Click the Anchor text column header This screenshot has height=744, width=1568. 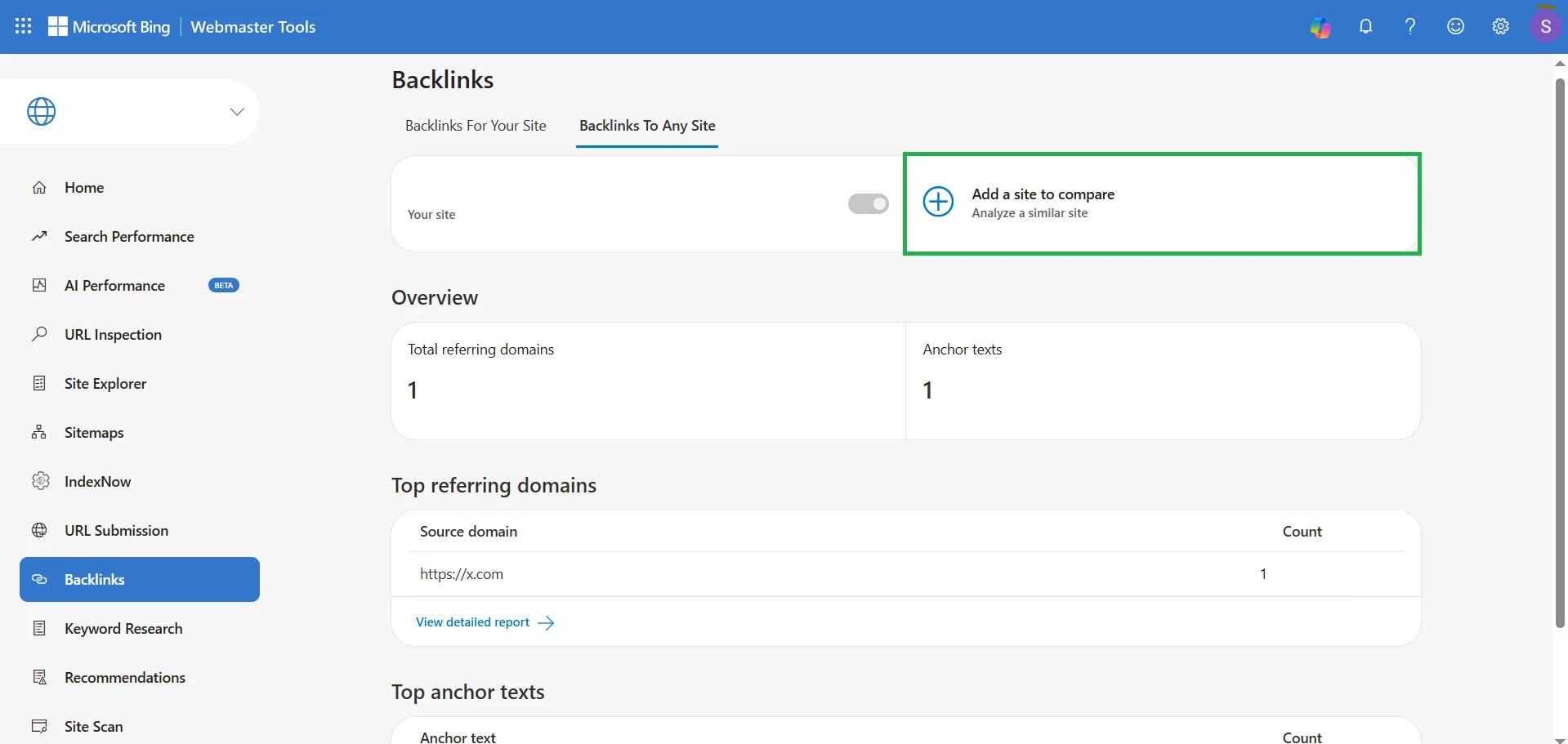tap(458, 737)
